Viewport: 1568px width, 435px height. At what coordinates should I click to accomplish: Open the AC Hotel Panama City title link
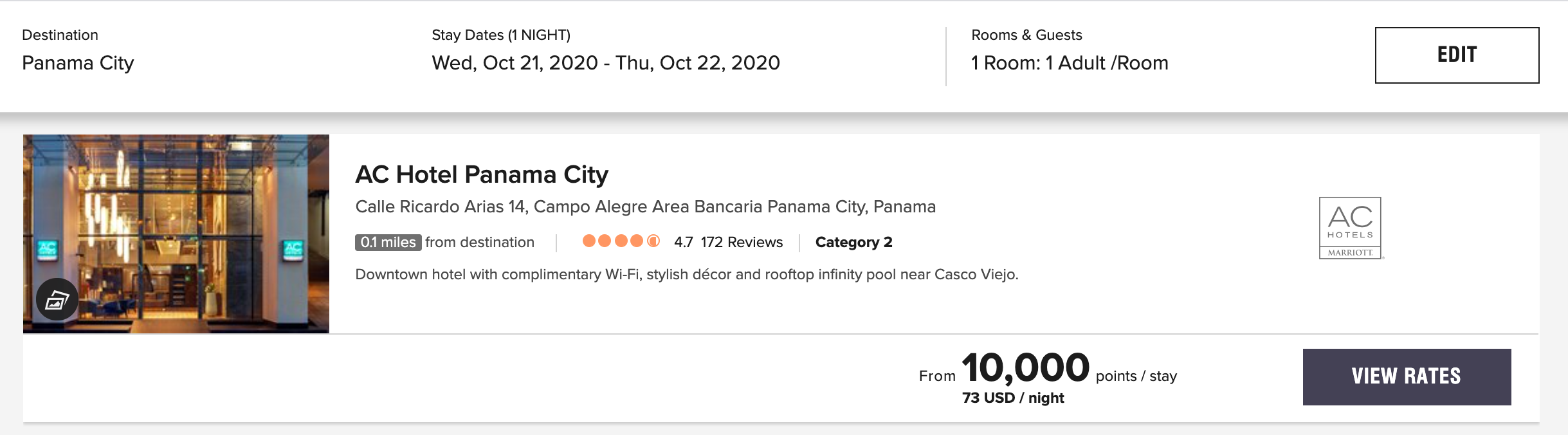click(482, 174)
